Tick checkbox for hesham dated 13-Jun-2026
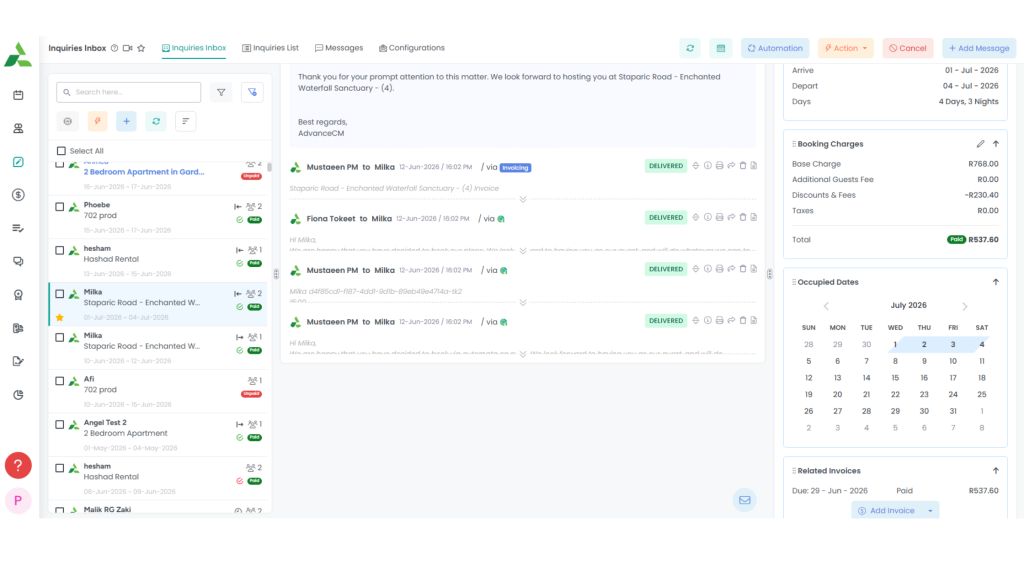Viewport: 1024px width, 576px height. click(59, 251)
